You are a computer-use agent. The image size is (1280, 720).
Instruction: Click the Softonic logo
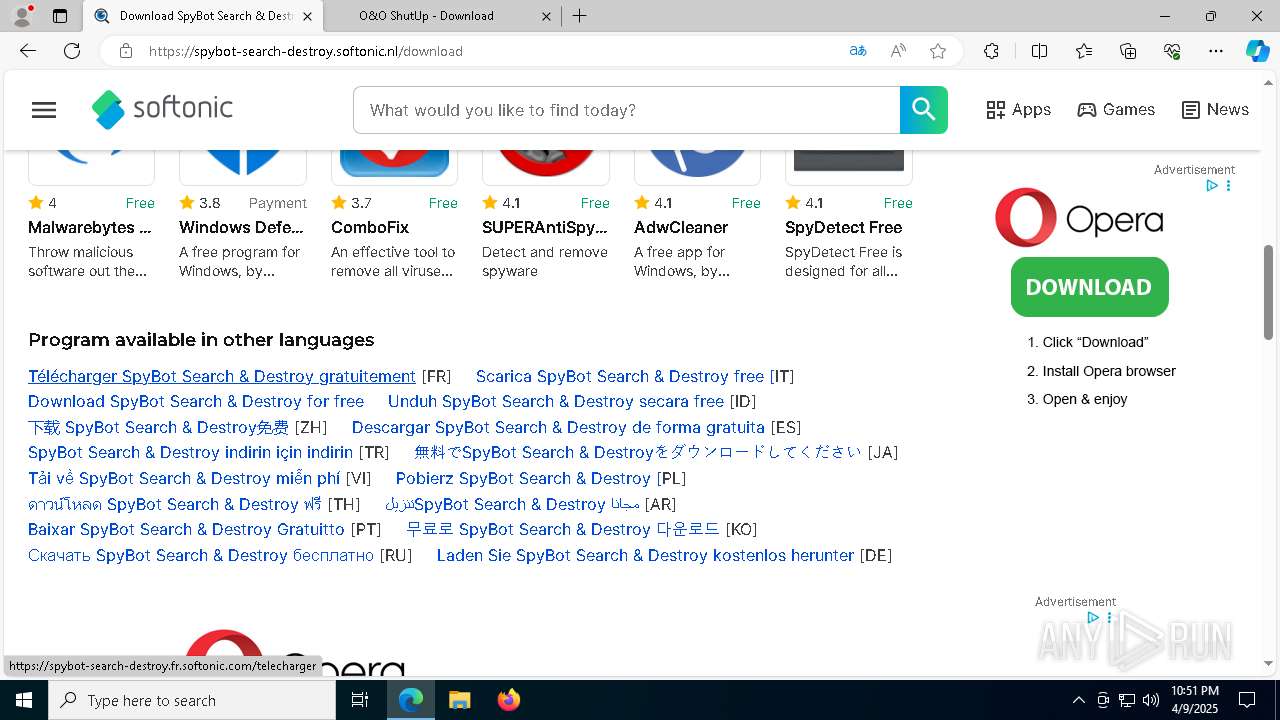162,109
